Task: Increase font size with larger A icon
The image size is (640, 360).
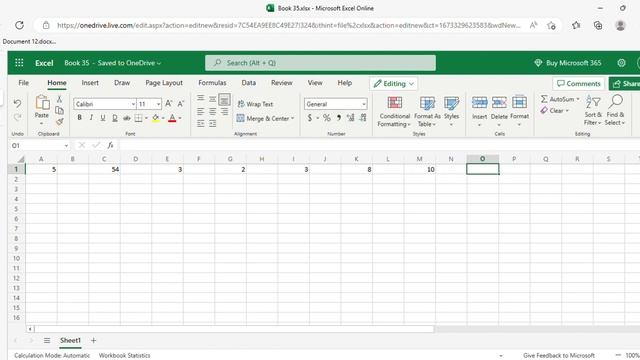Action: point(169,104)
